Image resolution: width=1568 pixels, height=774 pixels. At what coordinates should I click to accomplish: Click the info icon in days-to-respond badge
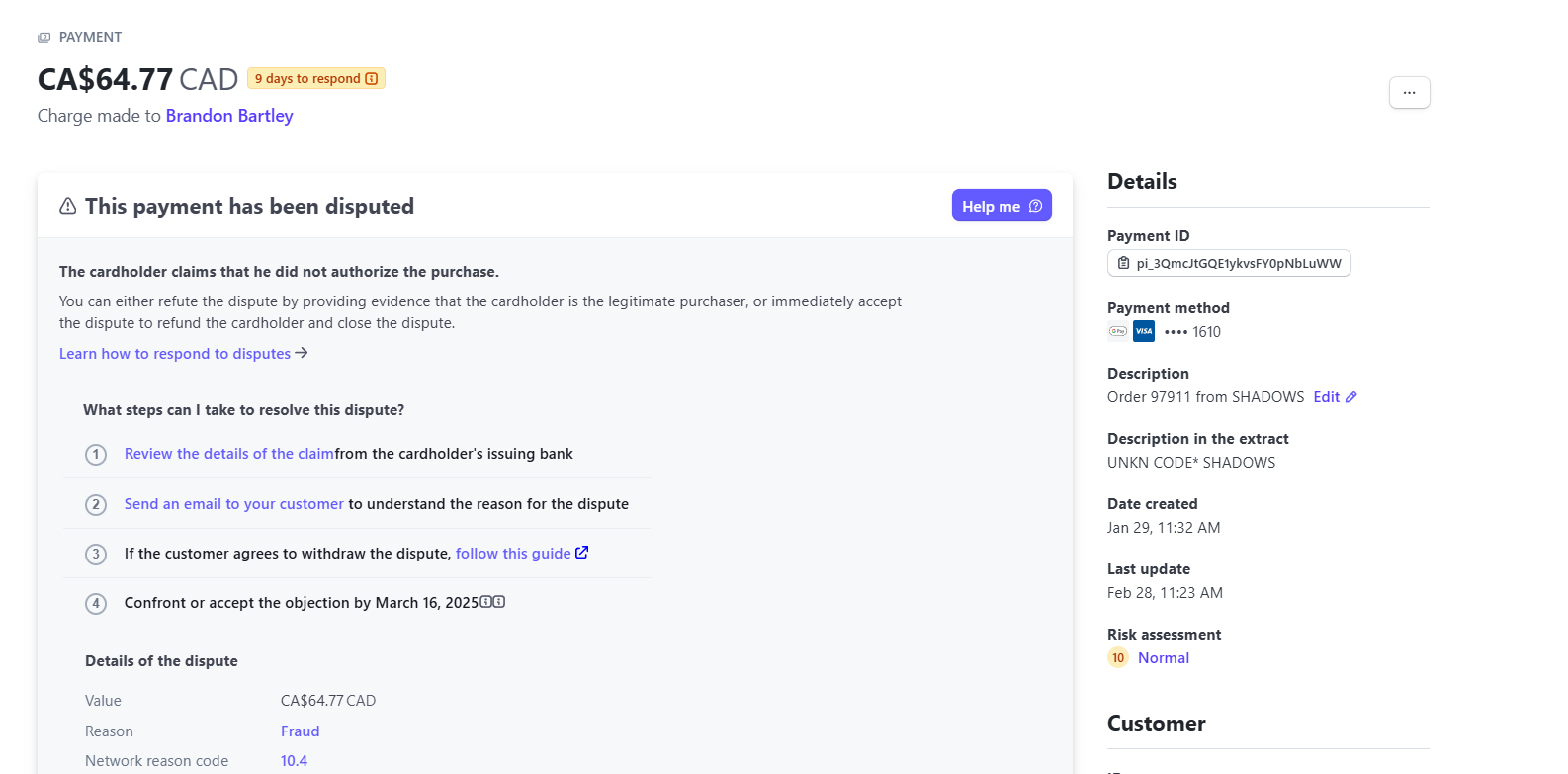tap(372, 79)
